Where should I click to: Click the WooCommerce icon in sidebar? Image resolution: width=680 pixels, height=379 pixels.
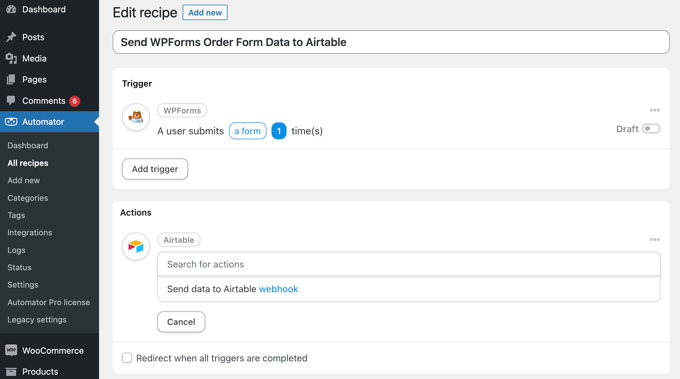[11, 350]
